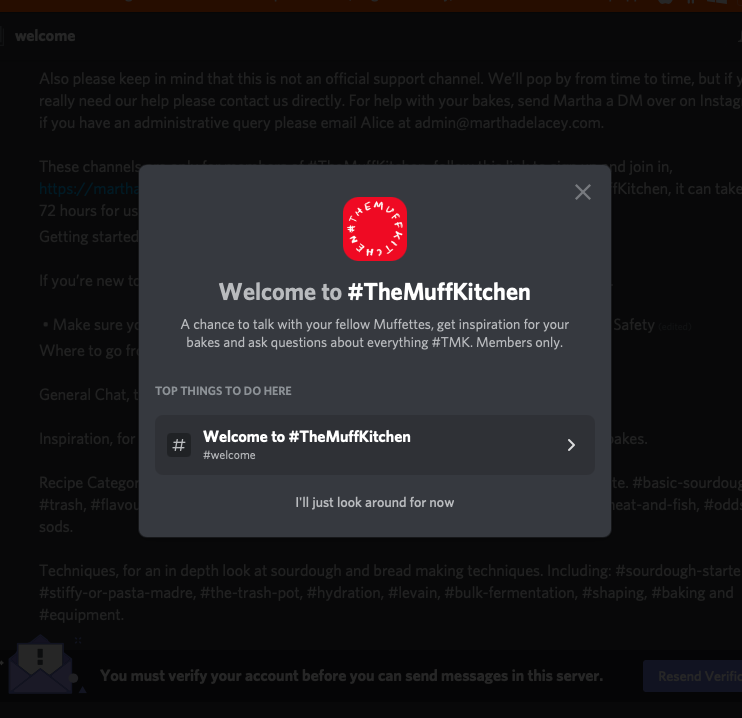Image resolution: width=742 pixels, height=718 pixels.
Task: Click the must verify your account notice text
Action: 352,676
